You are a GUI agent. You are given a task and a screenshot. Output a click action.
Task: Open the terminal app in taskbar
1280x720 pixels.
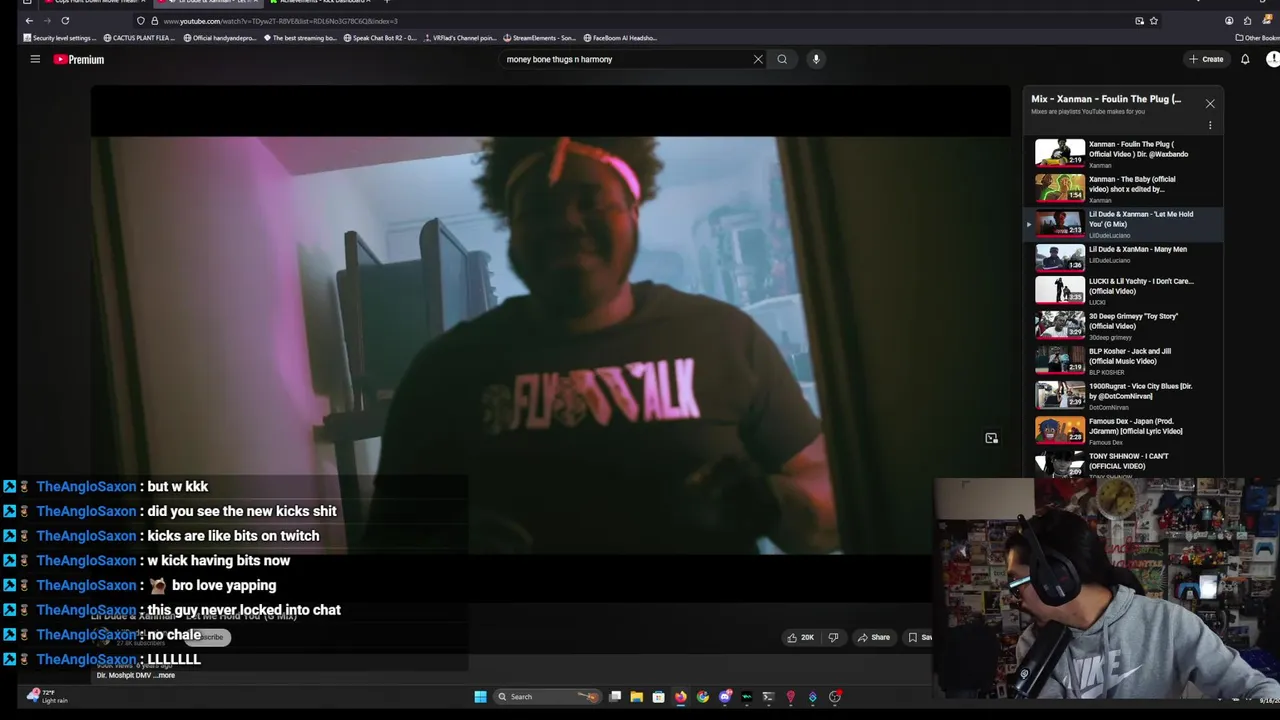pyautogui.click(x=768, y=697)
